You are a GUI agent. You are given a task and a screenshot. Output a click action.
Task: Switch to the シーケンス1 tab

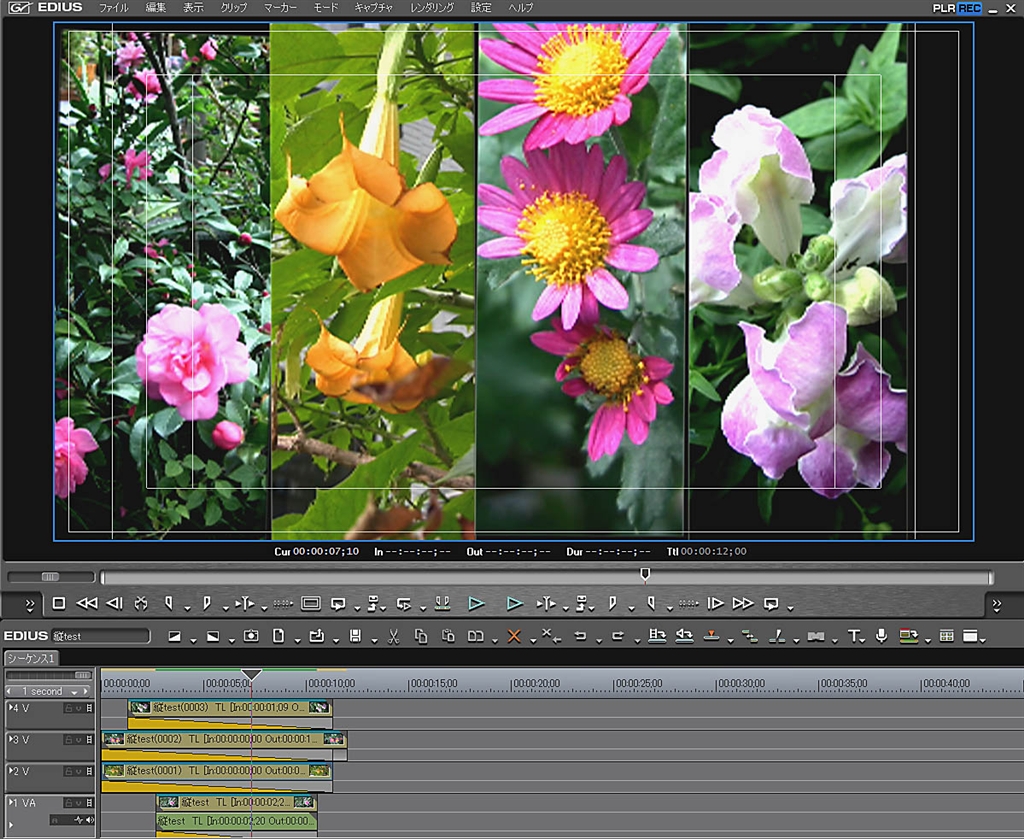click(32, 658)
